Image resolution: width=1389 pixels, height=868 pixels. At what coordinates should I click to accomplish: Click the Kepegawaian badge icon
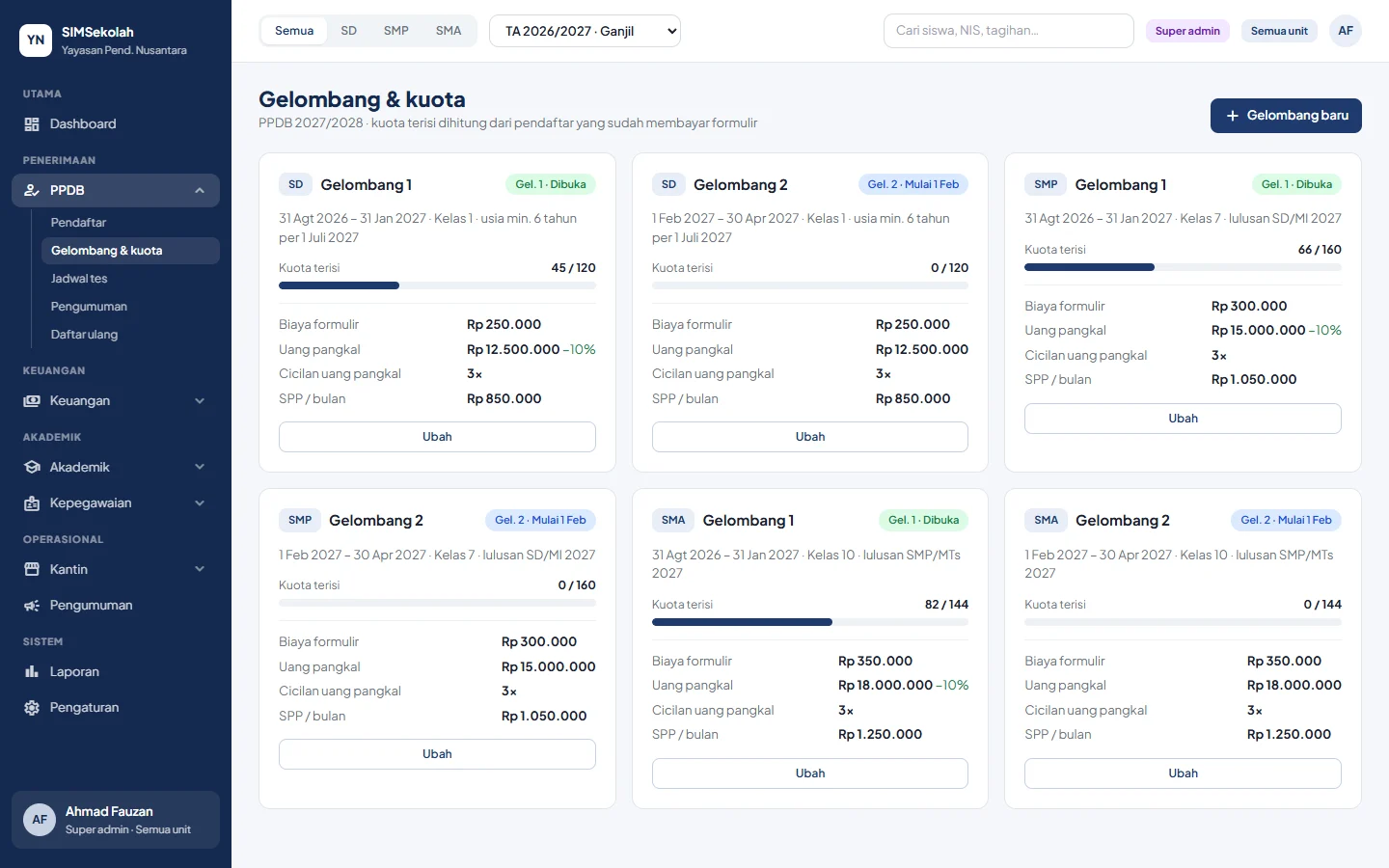[32, 503]
